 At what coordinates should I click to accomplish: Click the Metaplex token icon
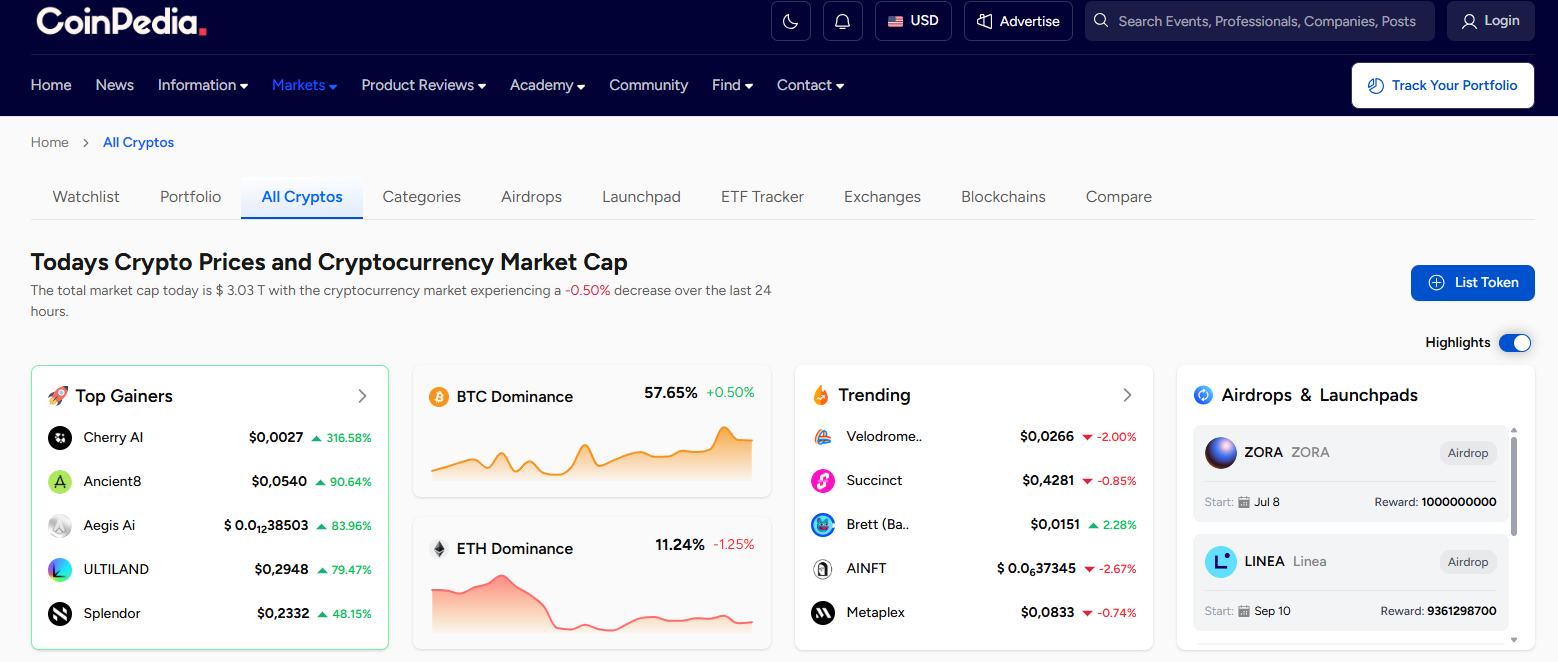point(822,613)
